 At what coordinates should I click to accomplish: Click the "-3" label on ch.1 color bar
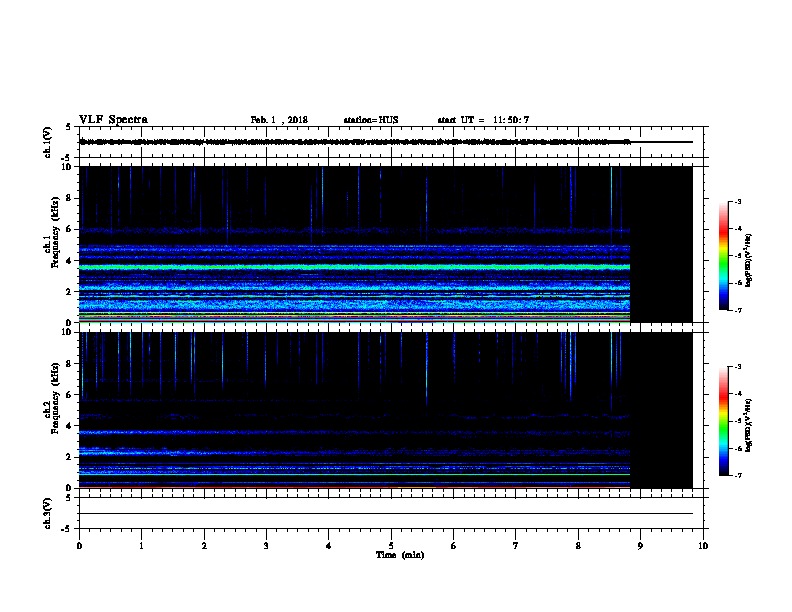pyautogui.click(x=737, y=201)
